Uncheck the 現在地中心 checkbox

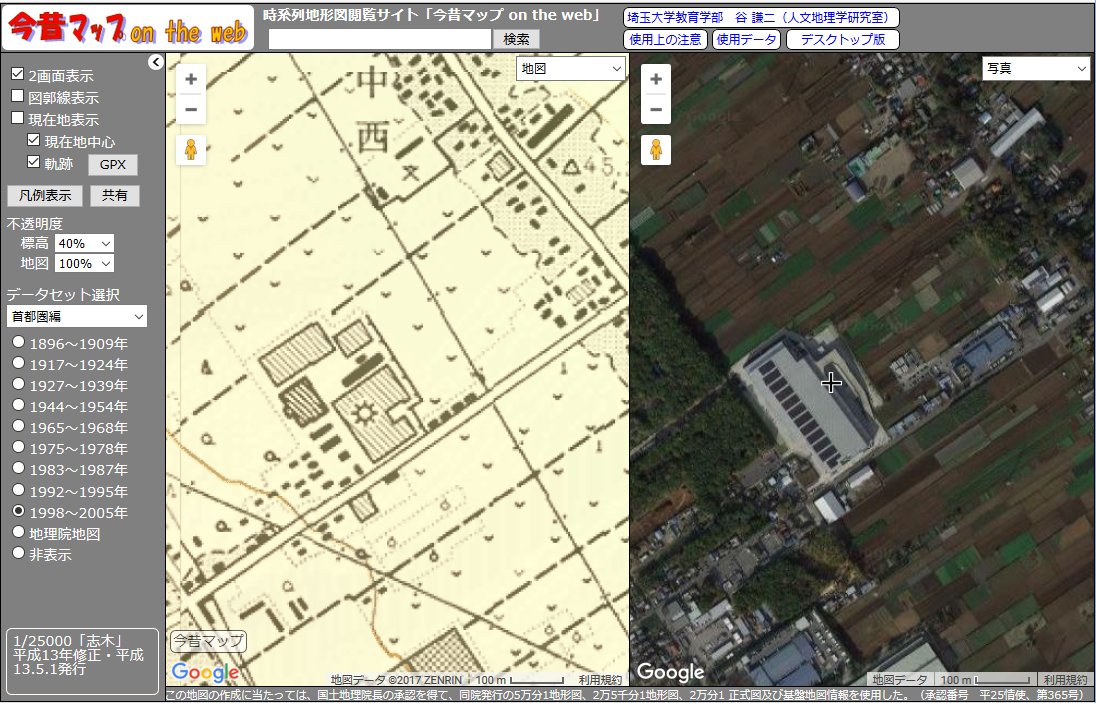point(34,140)
